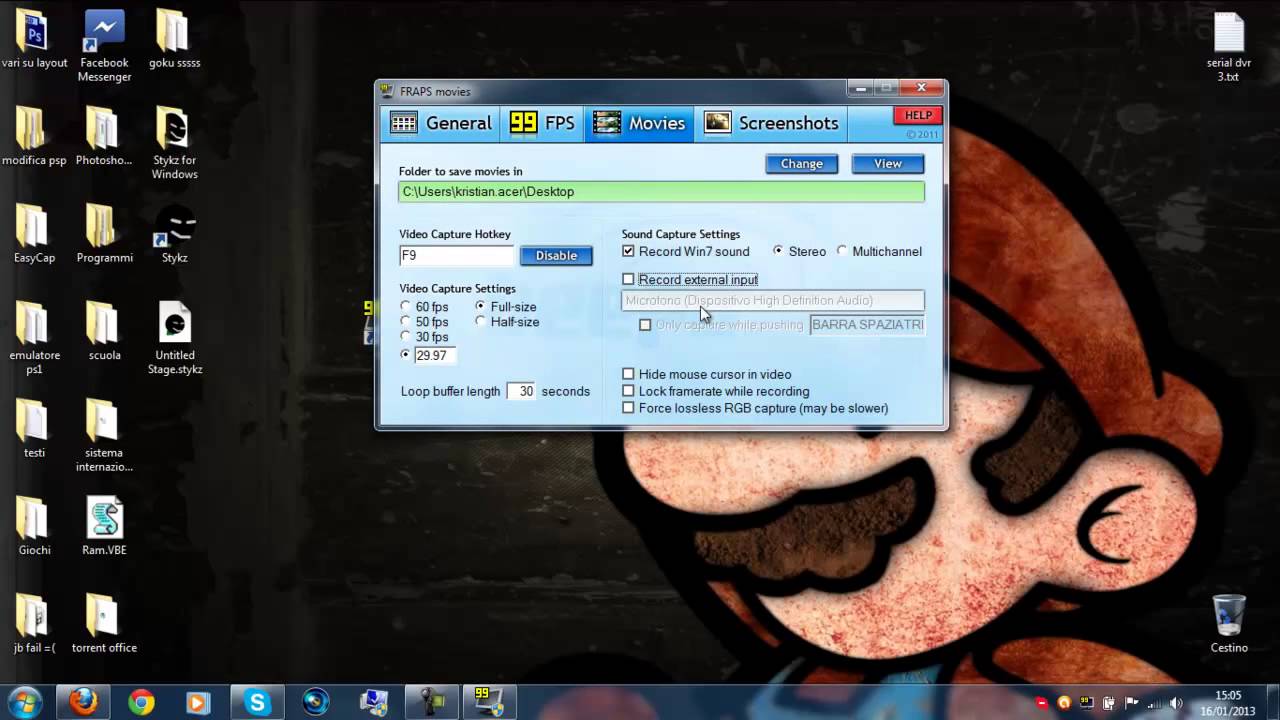
Task: Click the FRAPS icon in title bar
Action: (388, 91)
